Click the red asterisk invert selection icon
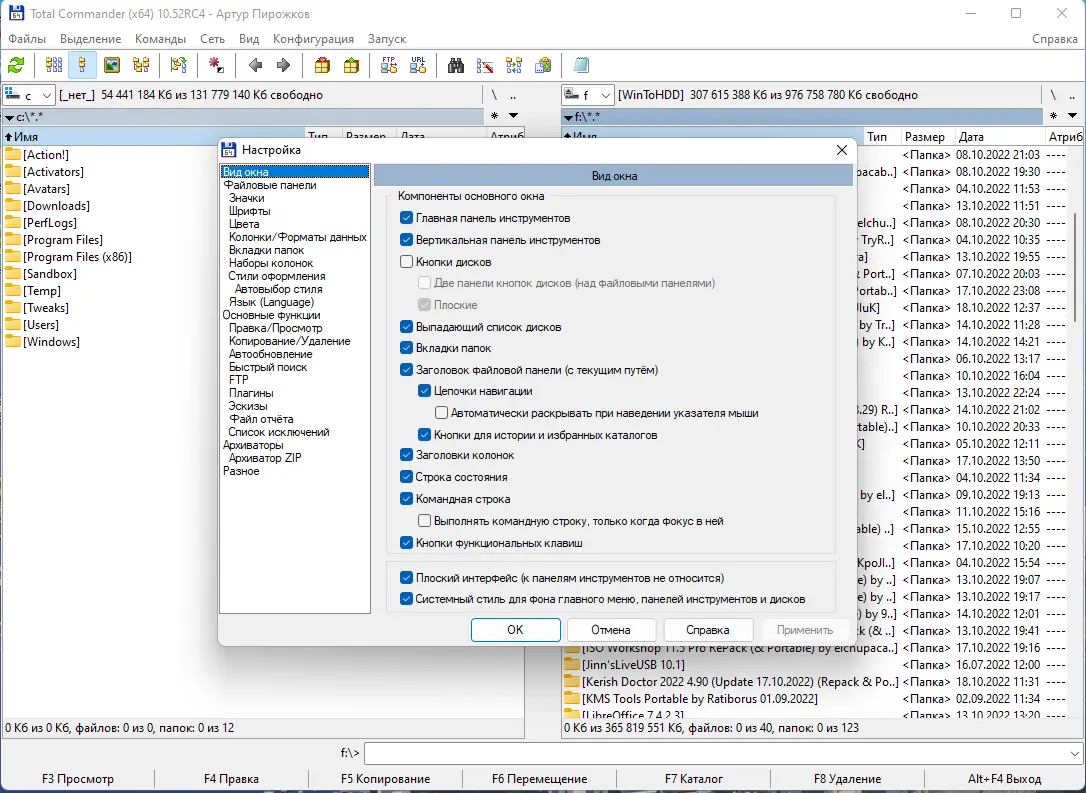 (216, 66)
